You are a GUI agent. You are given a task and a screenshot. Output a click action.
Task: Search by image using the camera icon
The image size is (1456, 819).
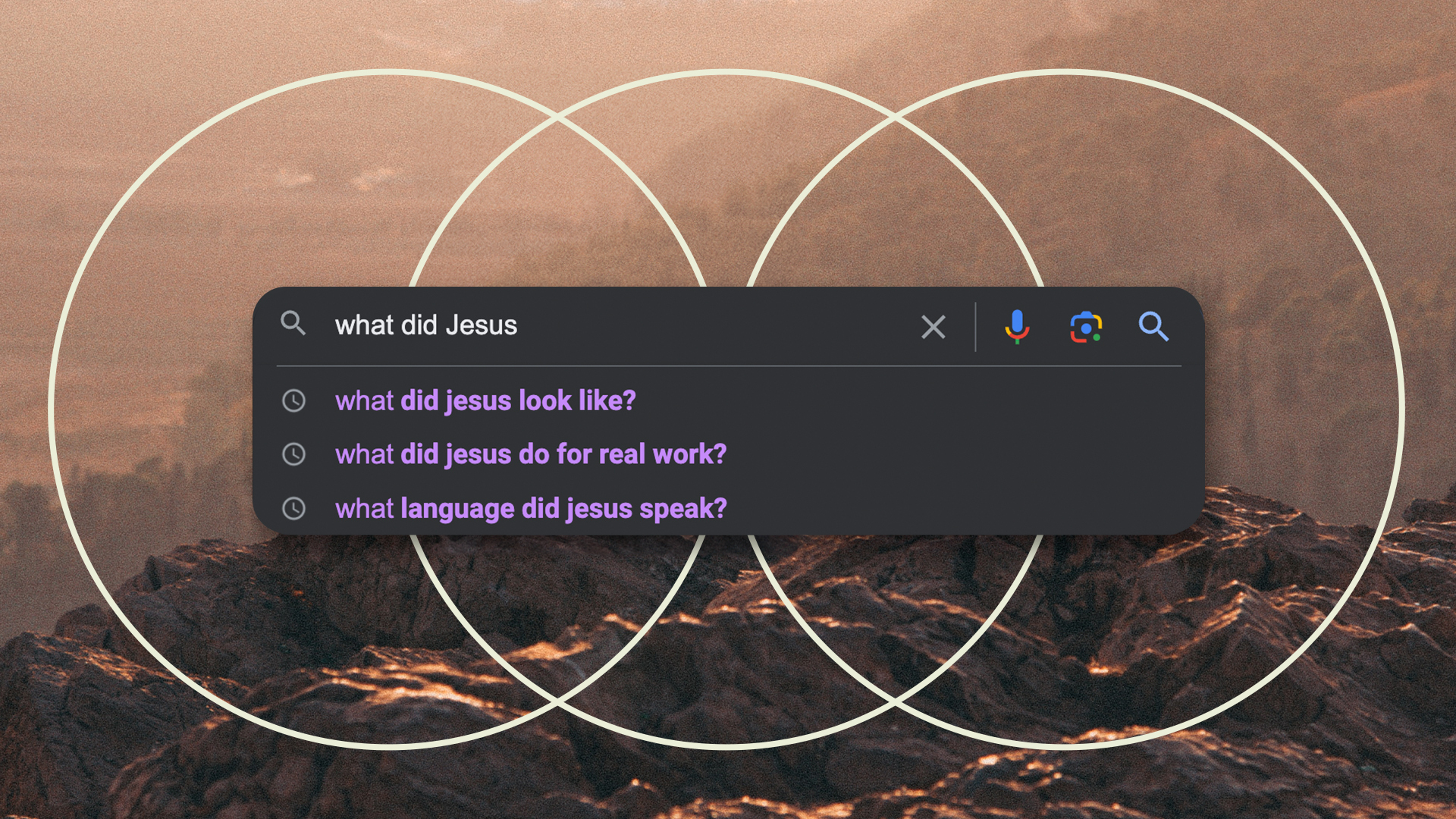(x=1086, y=328)
